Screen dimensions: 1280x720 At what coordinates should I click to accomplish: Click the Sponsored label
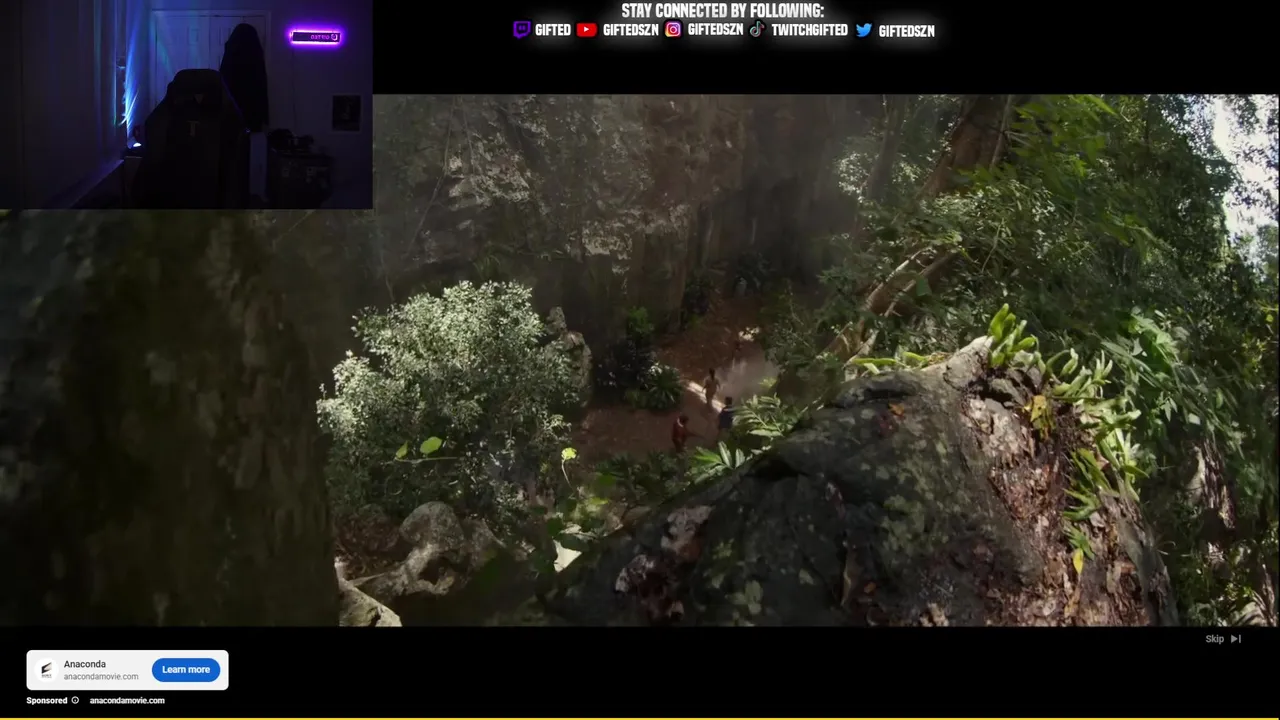click(47, 701)
